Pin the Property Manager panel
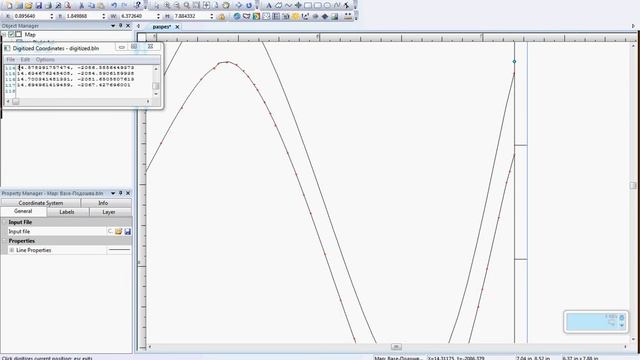640x360 pixels. [x=120, y=193]
